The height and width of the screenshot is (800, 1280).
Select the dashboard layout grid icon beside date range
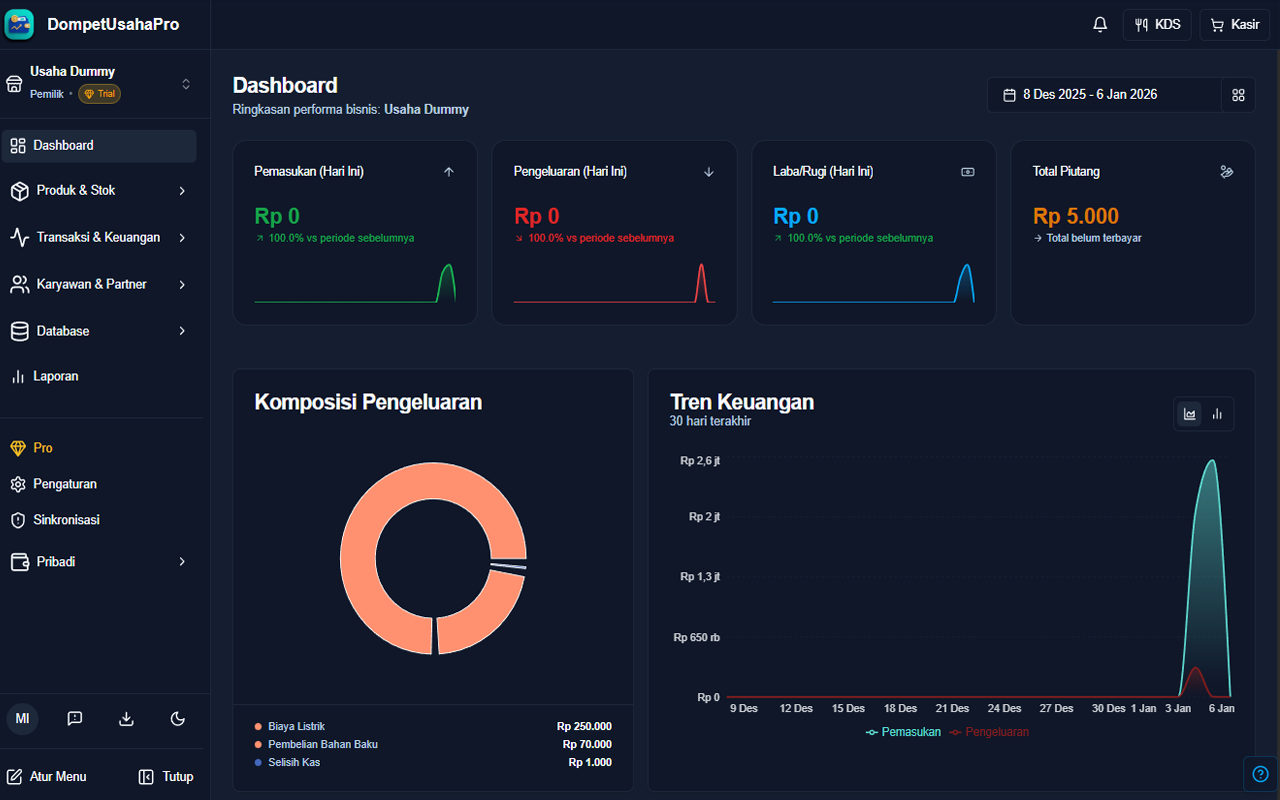pos(1238,95)
